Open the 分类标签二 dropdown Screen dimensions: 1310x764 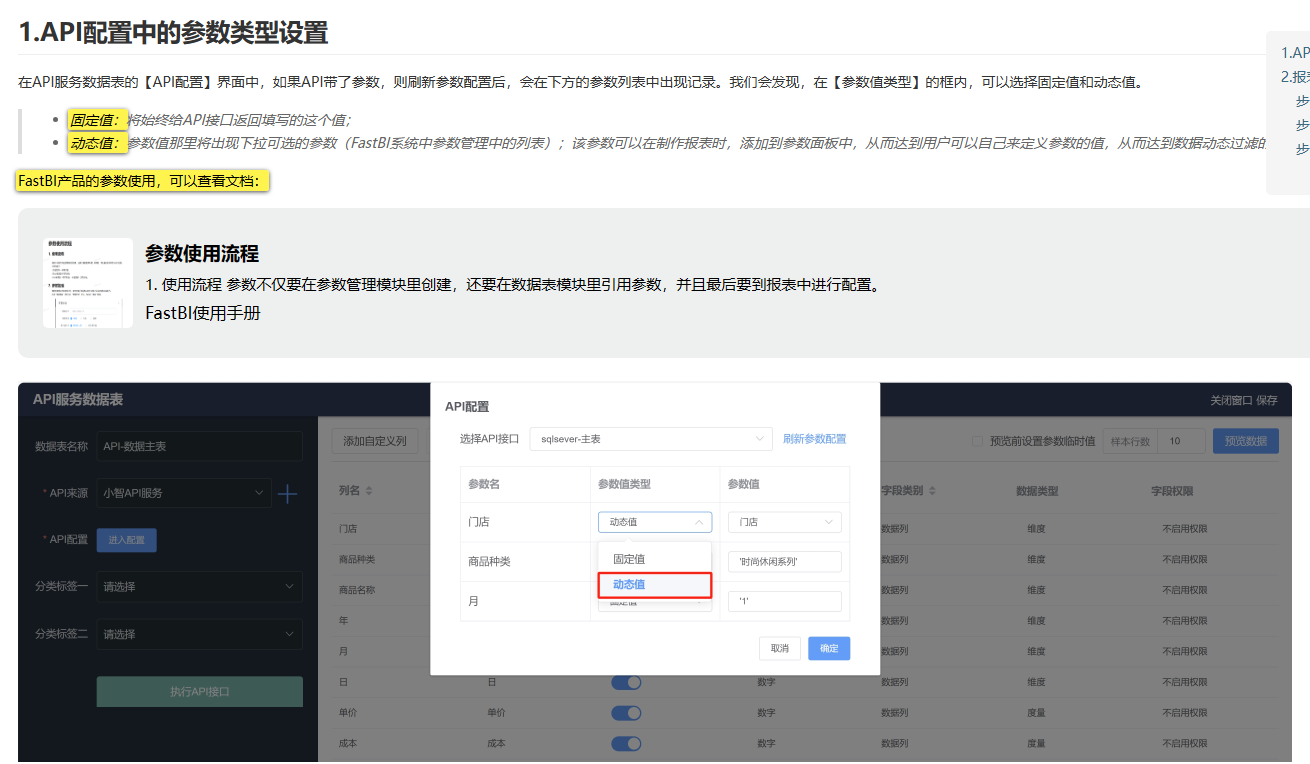[x=199, y=634]
